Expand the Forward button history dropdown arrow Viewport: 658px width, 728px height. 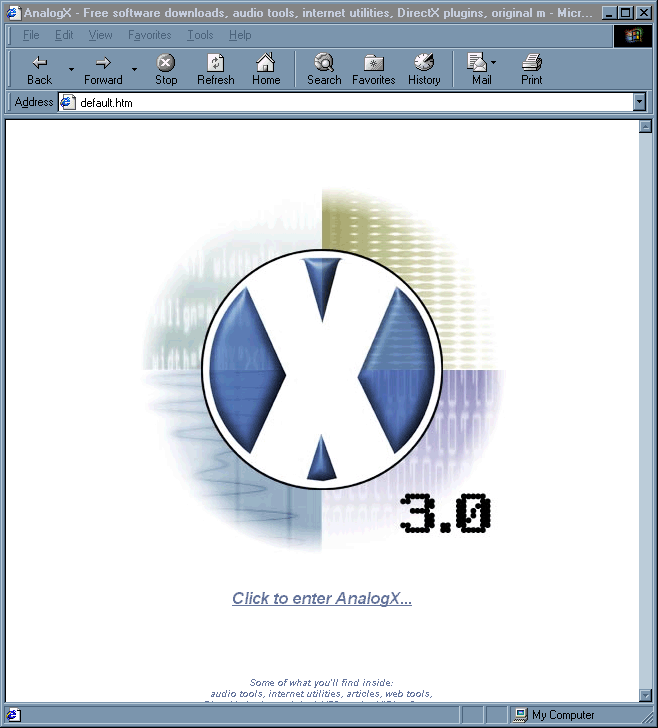tap(135, 69)
